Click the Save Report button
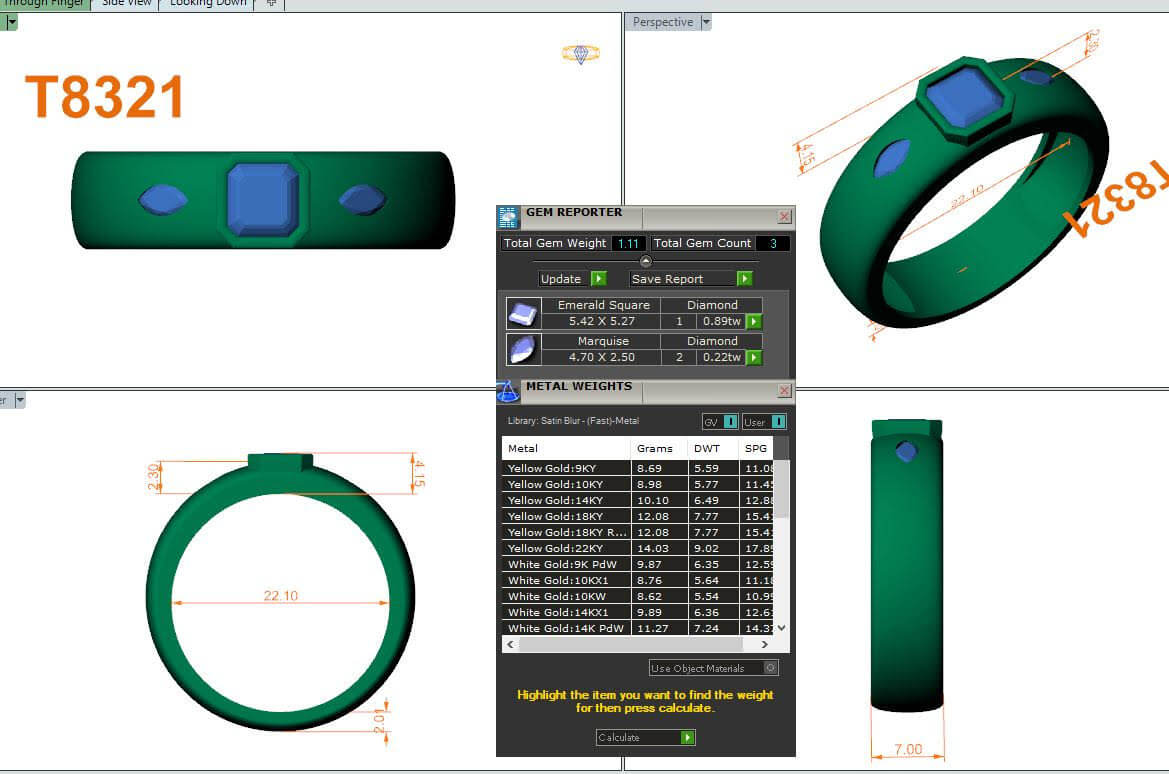Image resolution: width=1169 pixels, height=774 pixels. tap(690, 279)
